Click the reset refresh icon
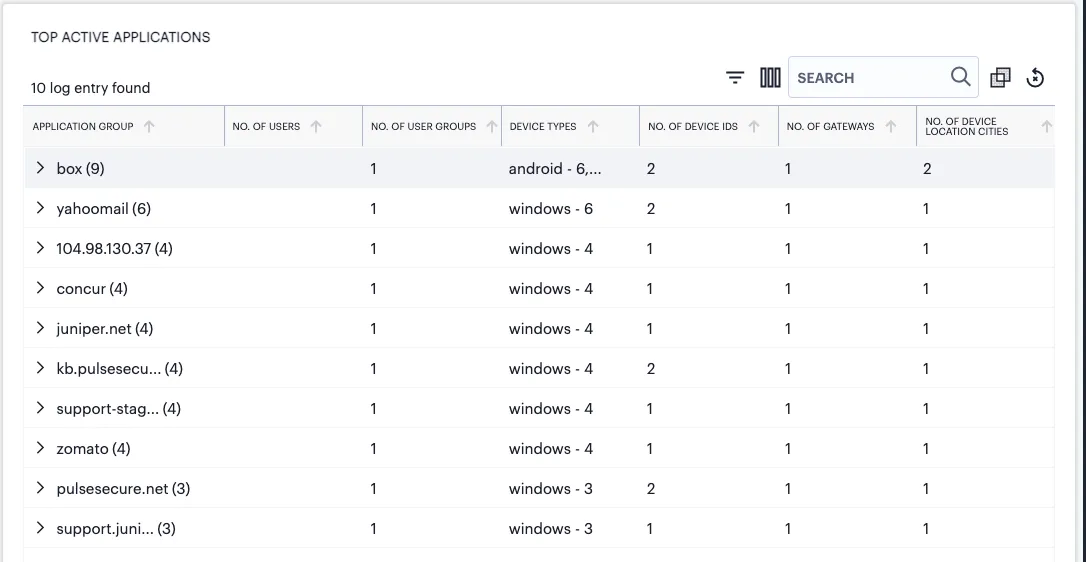1086x562 pixels. [1035, 78]
